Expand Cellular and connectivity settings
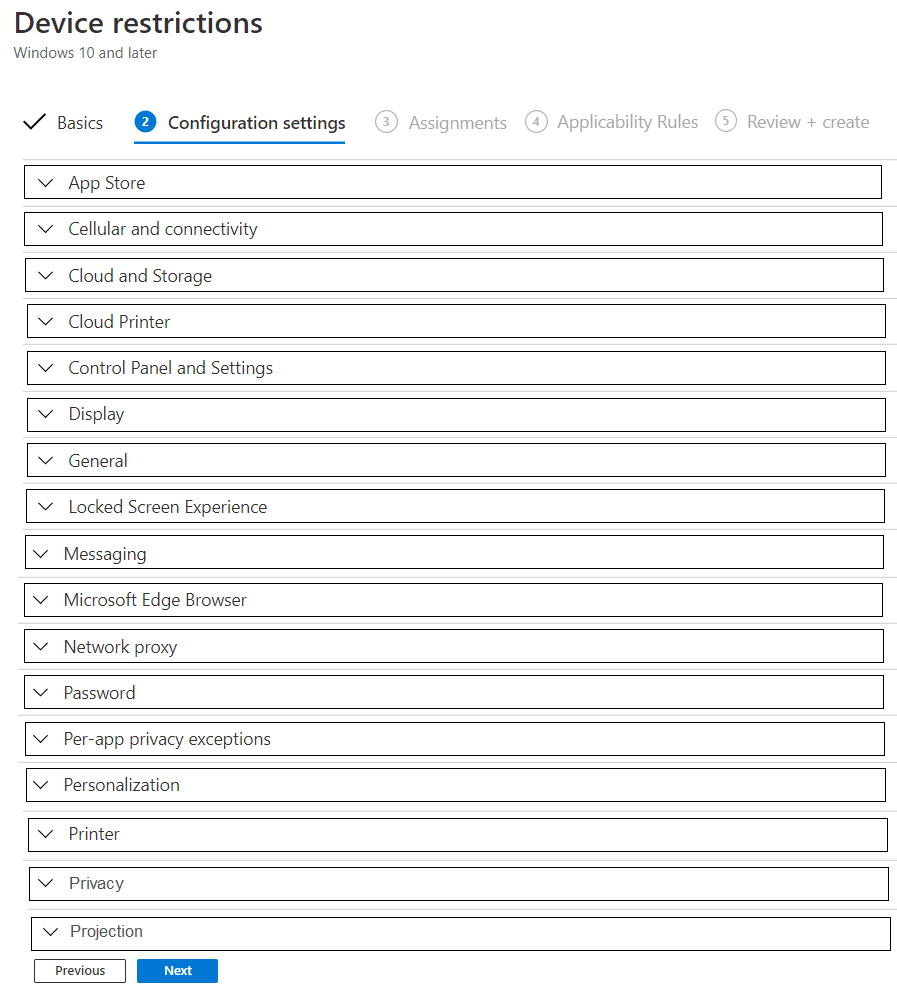This screenshot has width=897, height=991. (162, 229)
